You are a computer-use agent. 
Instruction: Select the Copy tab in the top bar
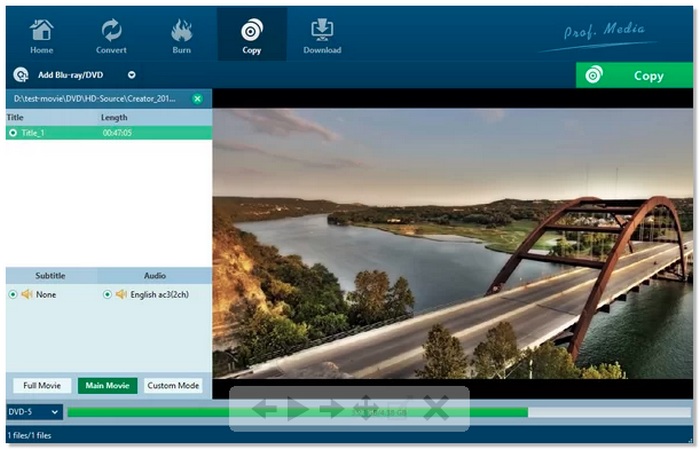coord(252,35)
